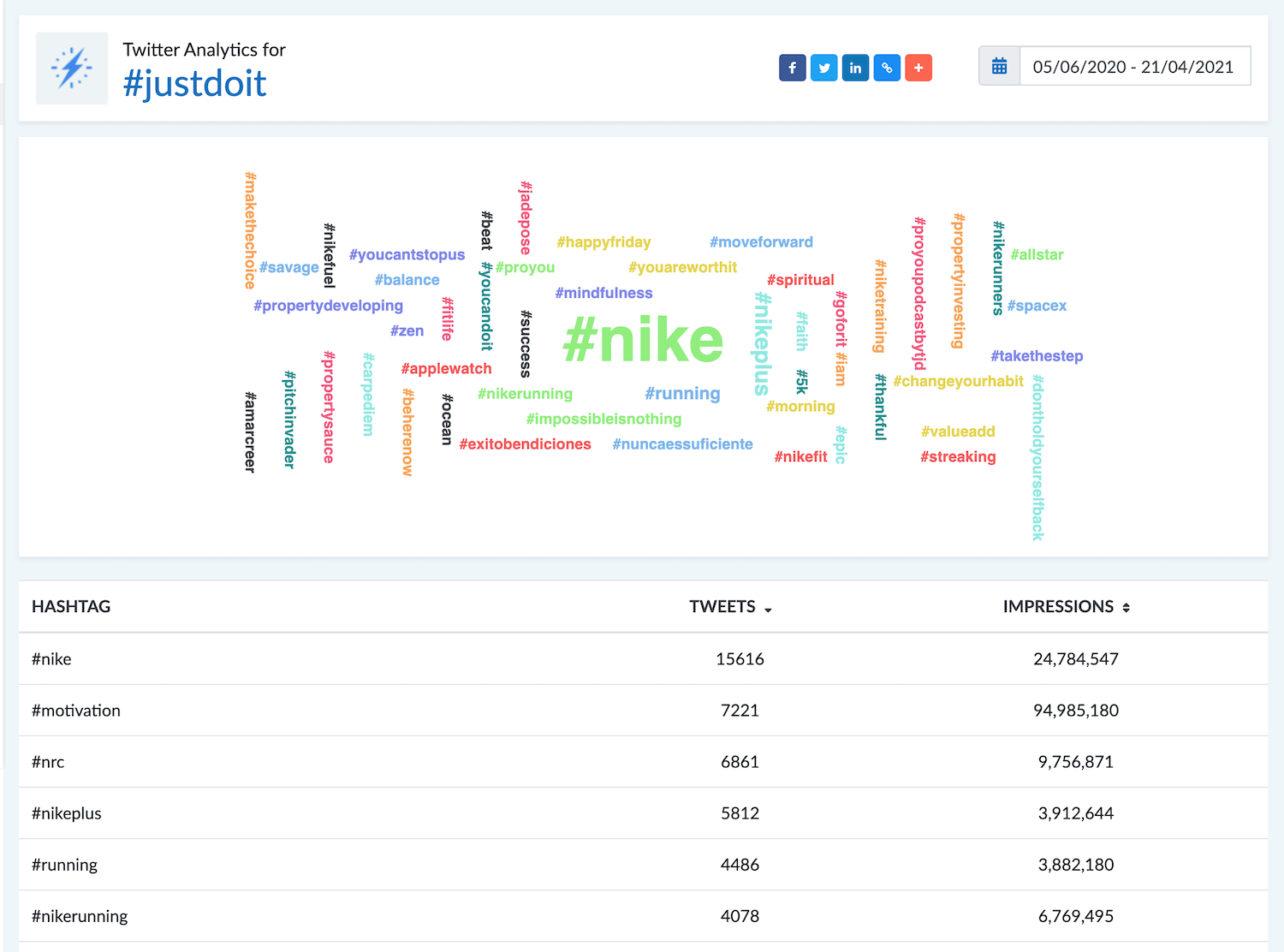Click impressions value 9,756,871
Viewport: 1284px width, 952px height.
pos(1076,762)
